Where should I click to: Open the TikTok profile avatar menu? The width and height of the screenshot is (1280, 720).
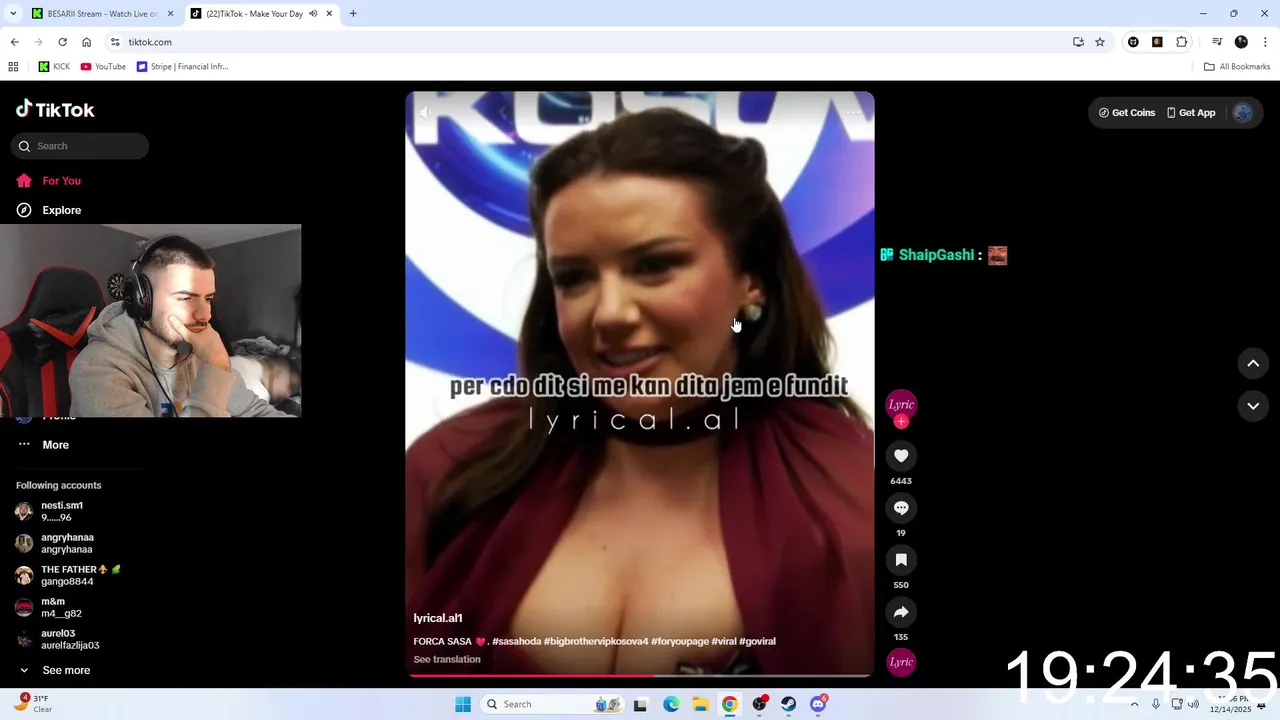1243,113
